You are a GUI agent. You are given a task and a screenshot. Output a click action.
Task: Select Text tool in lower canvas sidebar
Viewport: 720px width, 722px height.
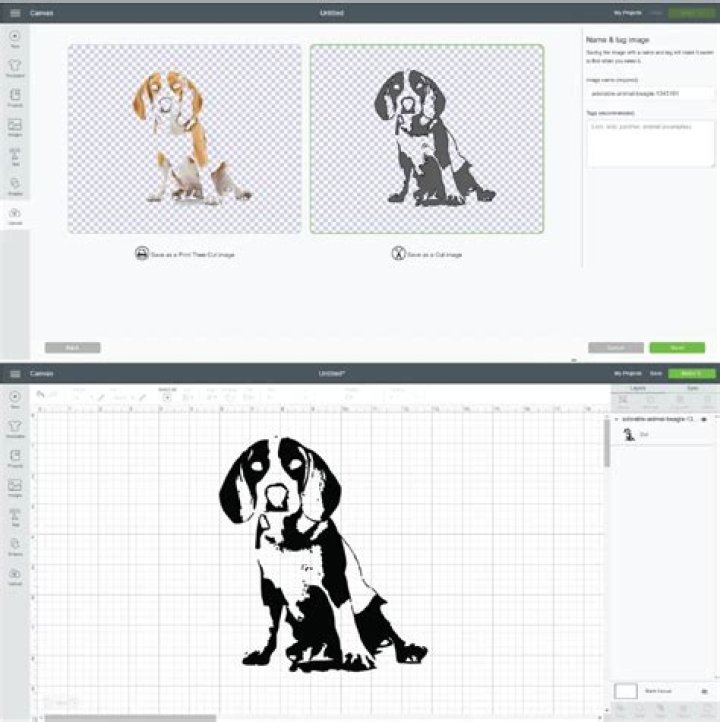pos(15,518)
